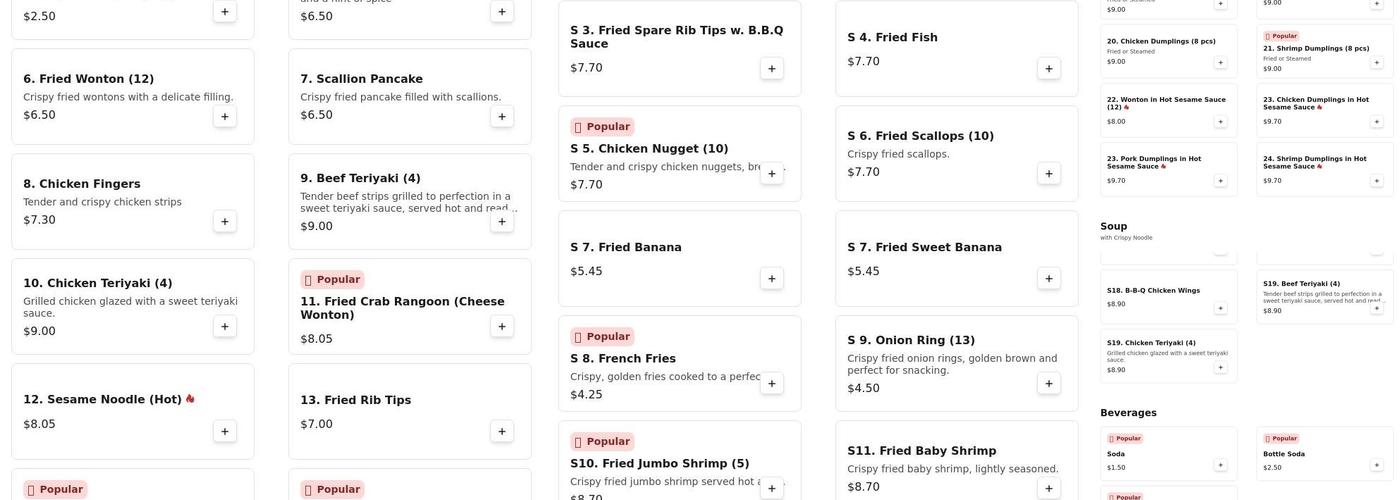Add Sesame Noodle (Hot) to cart
Image resolution: width=1400 pixels, height=500 pixels.
[224, 431]
